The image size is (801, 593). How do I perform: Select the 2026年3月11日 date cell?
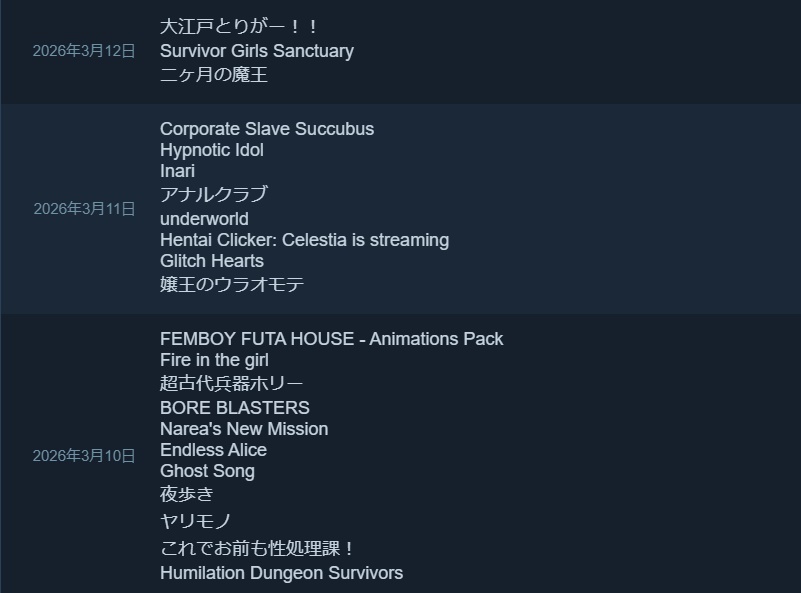84,209
